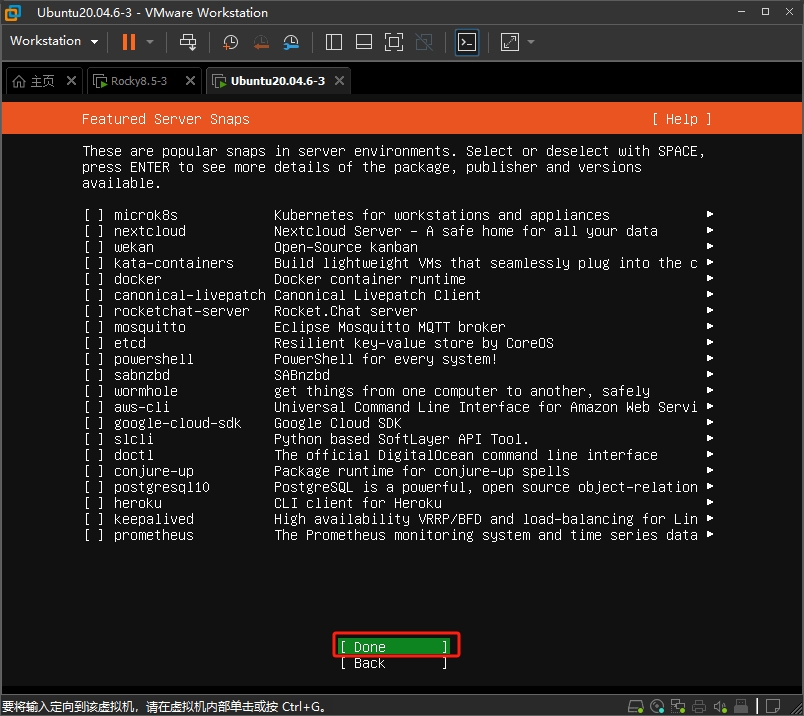Viewport: 804px width, 716px height.
Task: Toggle the prometheus snap checkbox
Action: pos(94,535)
